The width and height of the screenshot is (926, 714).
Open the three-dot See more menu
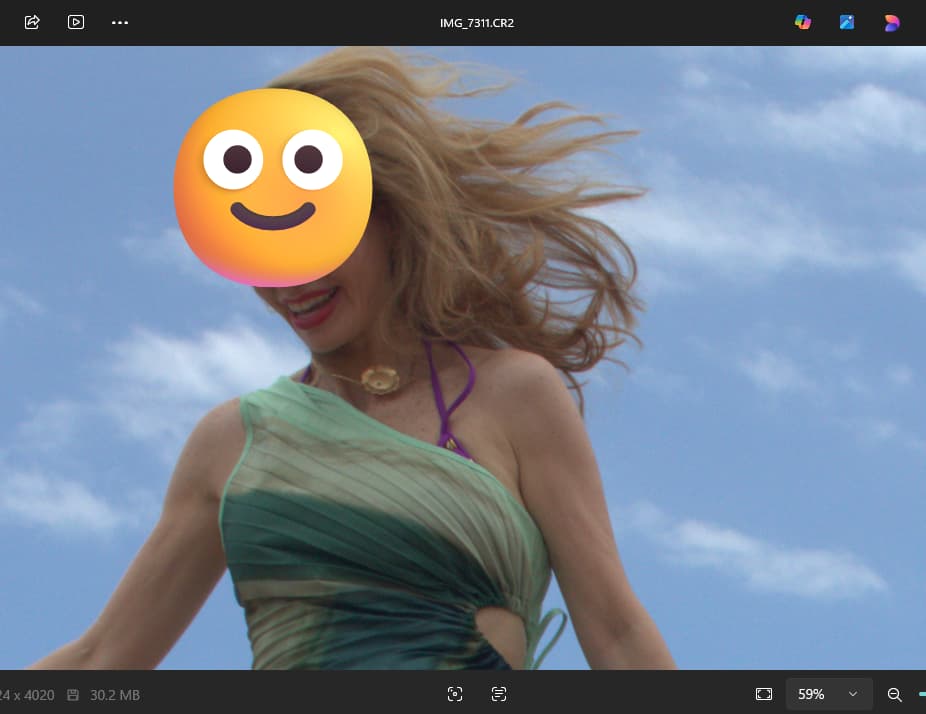(120, 22)
